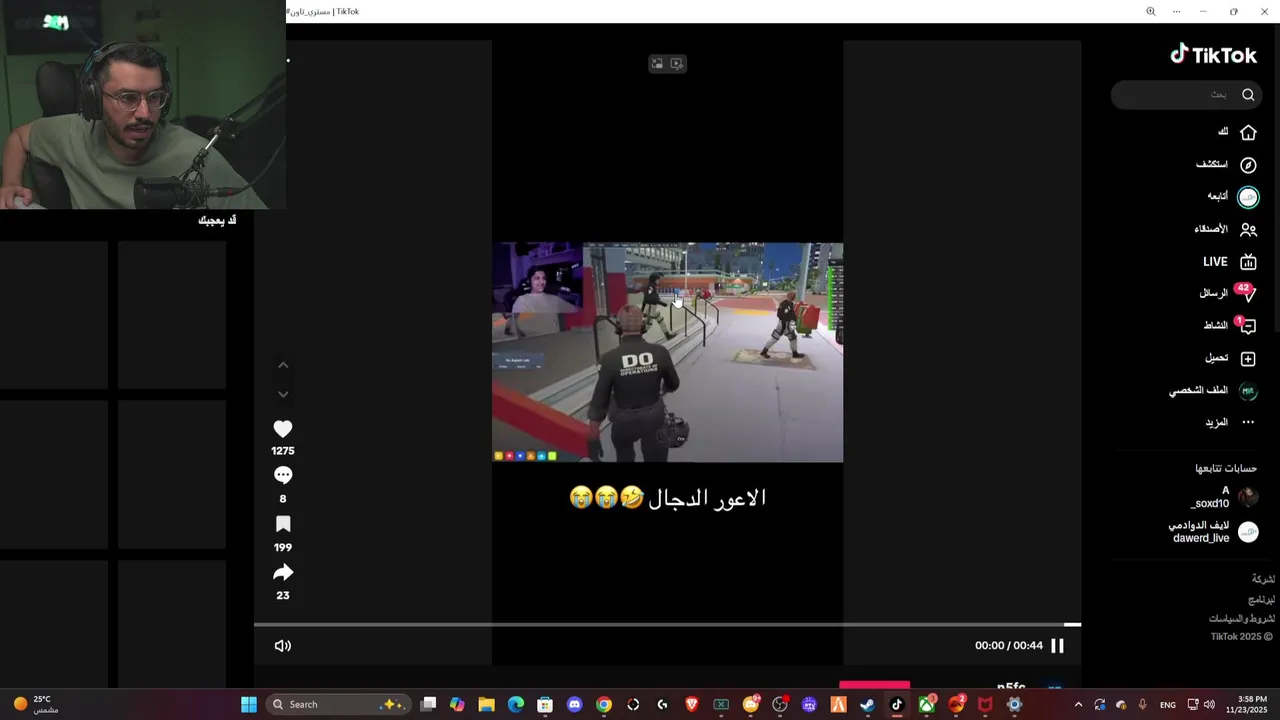The height and width of the screenshot is (720, 1280).
Task: Open the LIVE section icon
Action: point(1248,262)
